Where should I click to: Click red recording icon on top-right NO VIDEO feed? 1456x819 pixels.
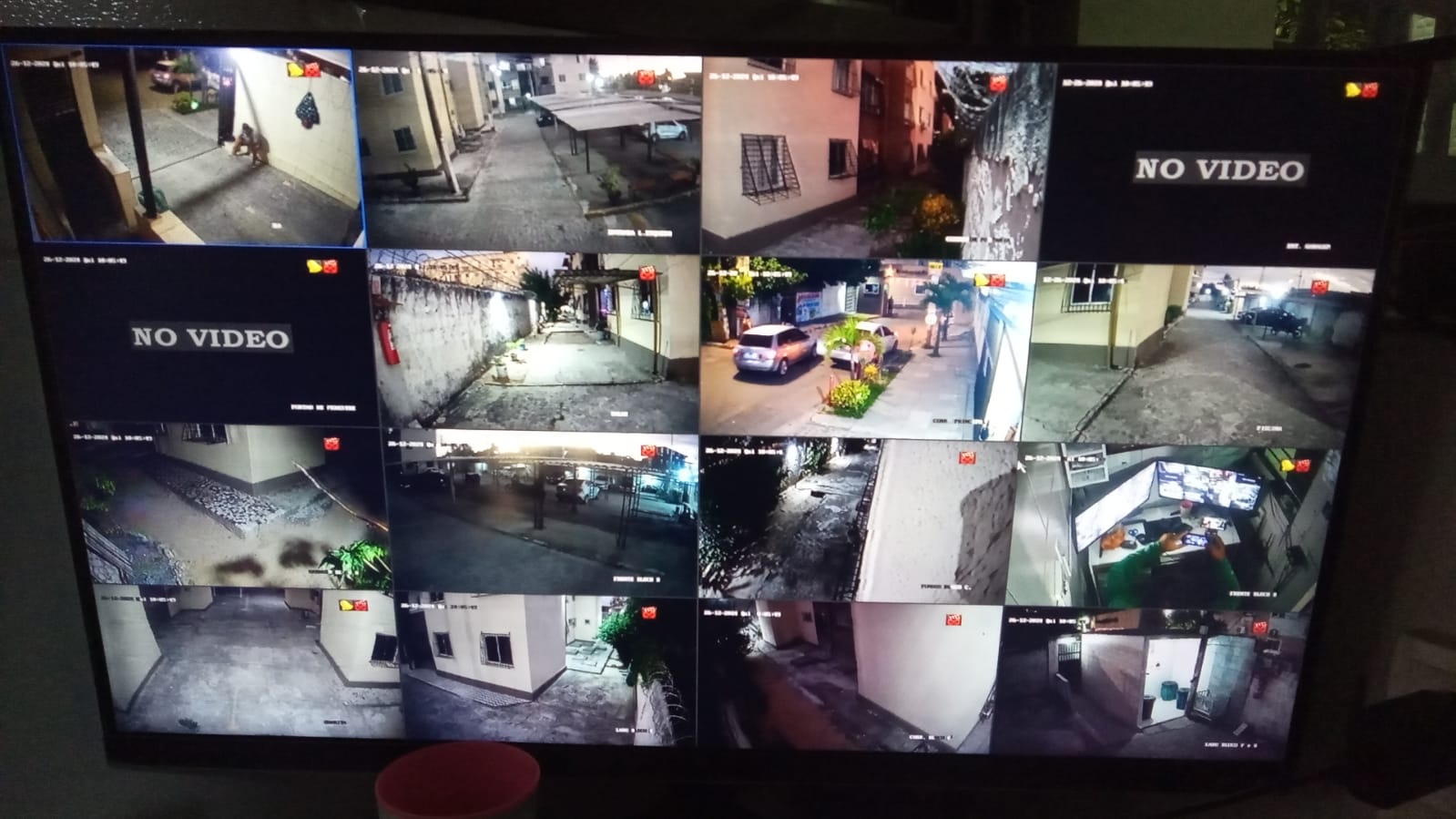click(1369, 89)
